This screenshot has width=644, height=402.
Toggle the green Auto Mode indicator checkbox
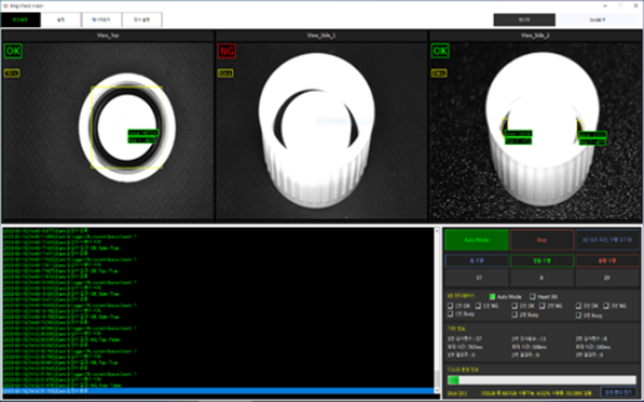492,296
